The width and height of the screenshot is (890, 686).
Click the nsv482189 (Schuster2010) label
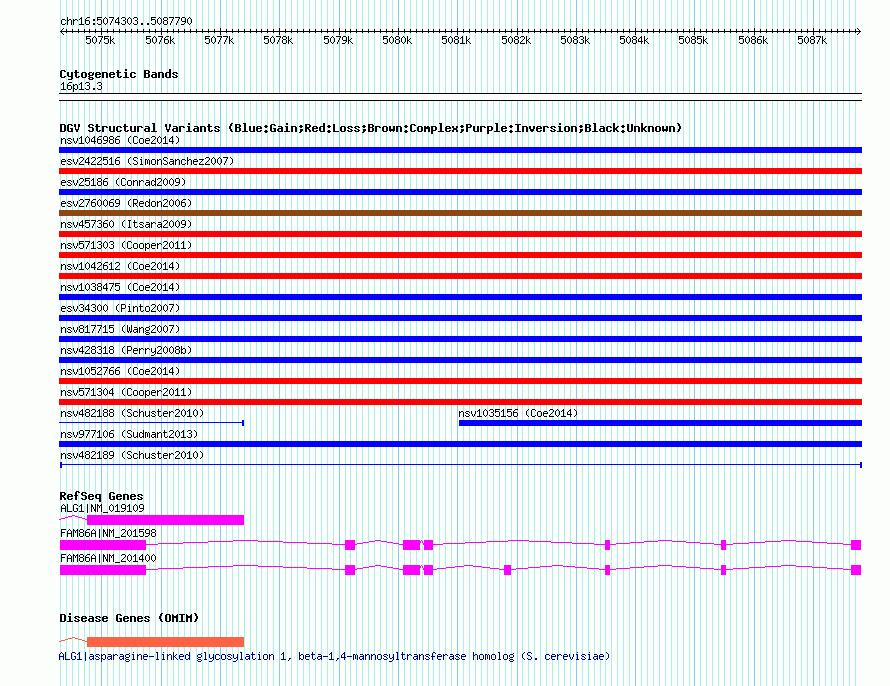132,455
